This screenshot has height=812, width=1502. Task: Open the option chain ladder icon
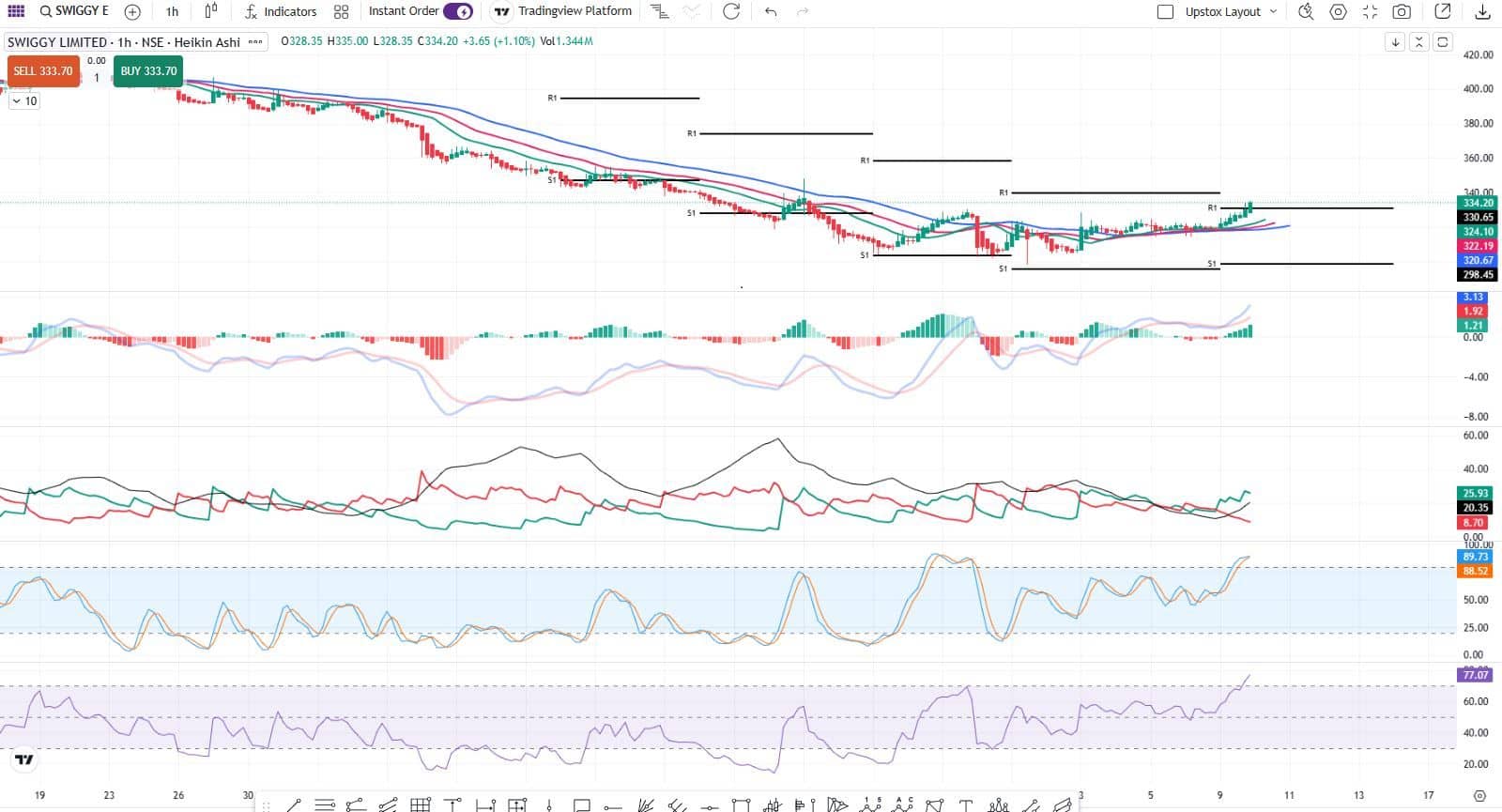click(660, 11)
